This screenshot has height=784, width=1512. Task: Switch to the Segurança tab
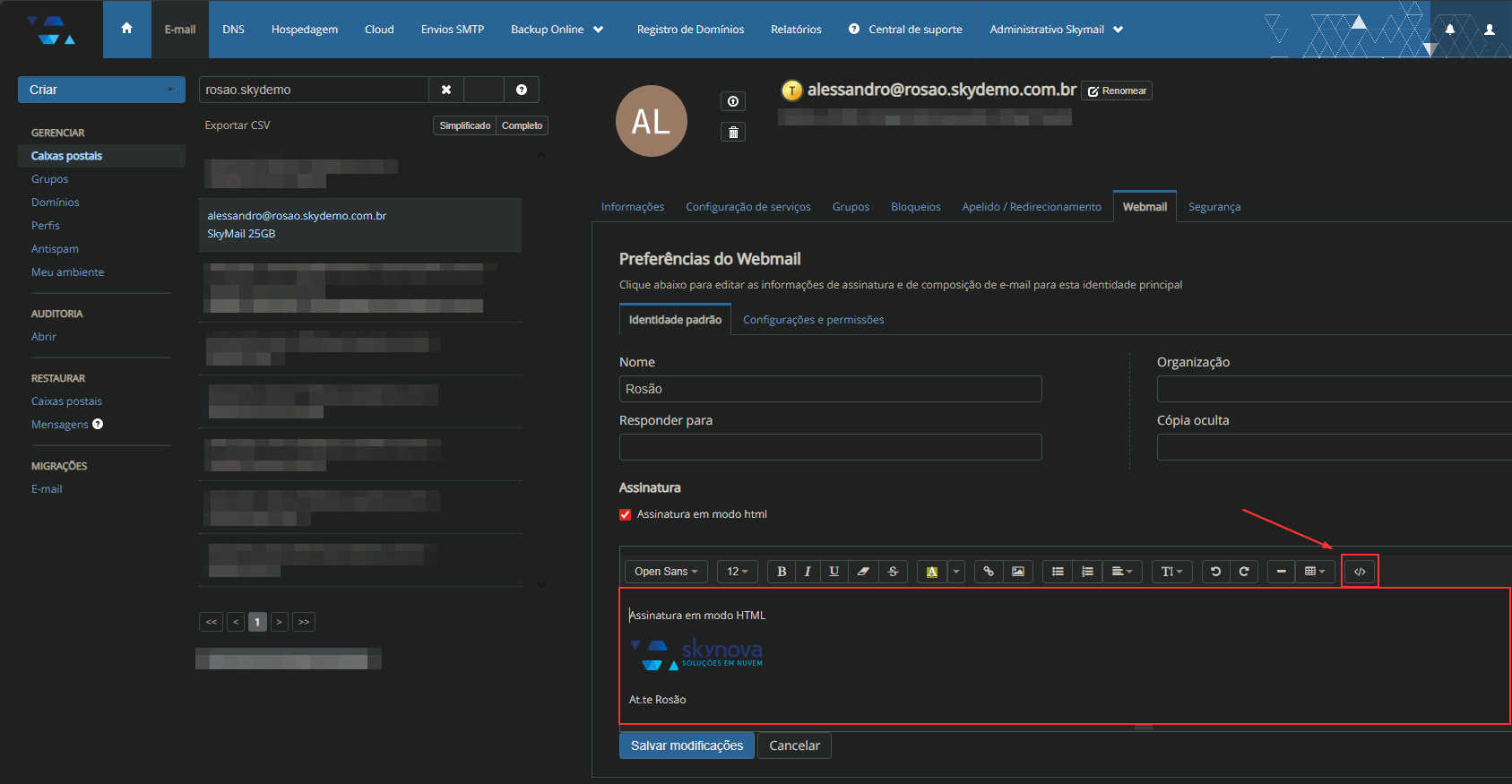click(x=1214, y=207)
